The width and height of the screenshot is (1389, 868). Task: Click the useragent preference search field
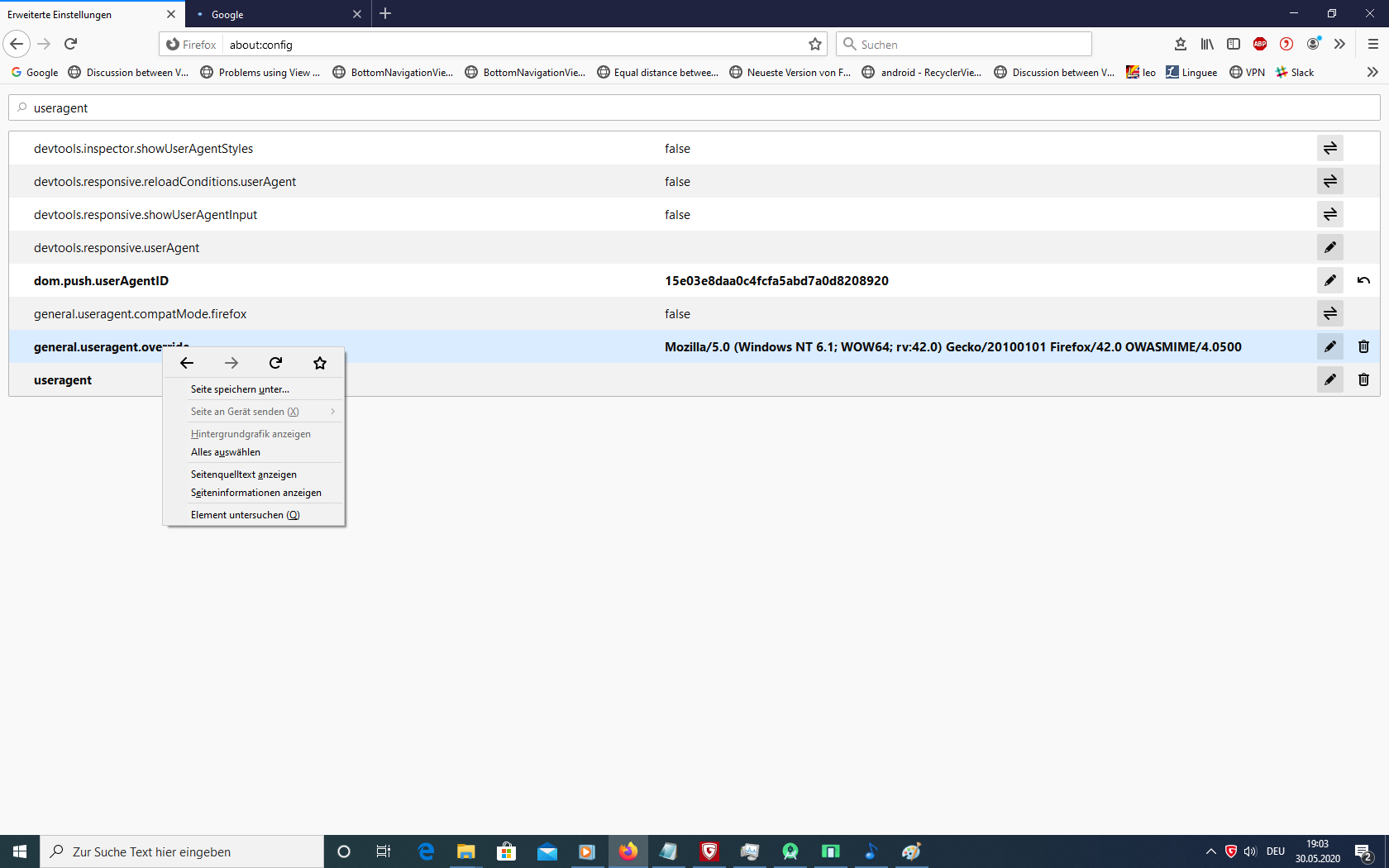click(694, 107)
